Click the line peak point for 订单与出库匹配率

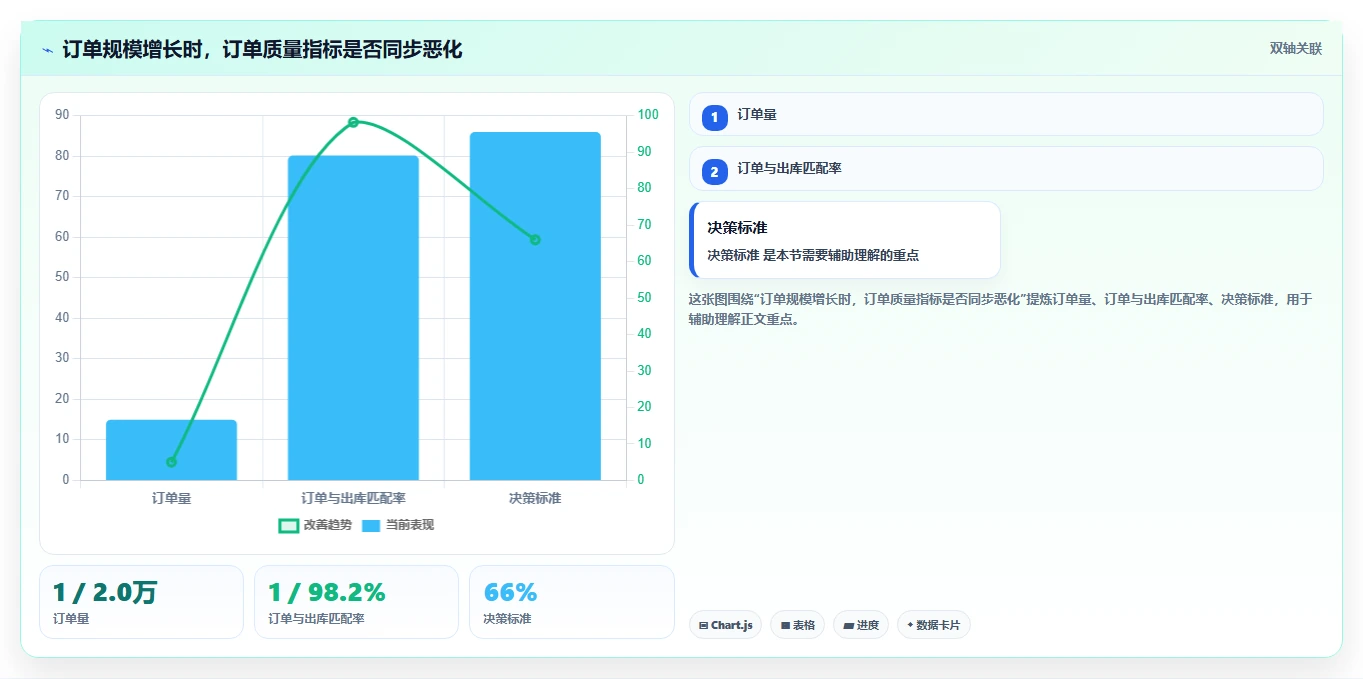click(x=353, y=122)
